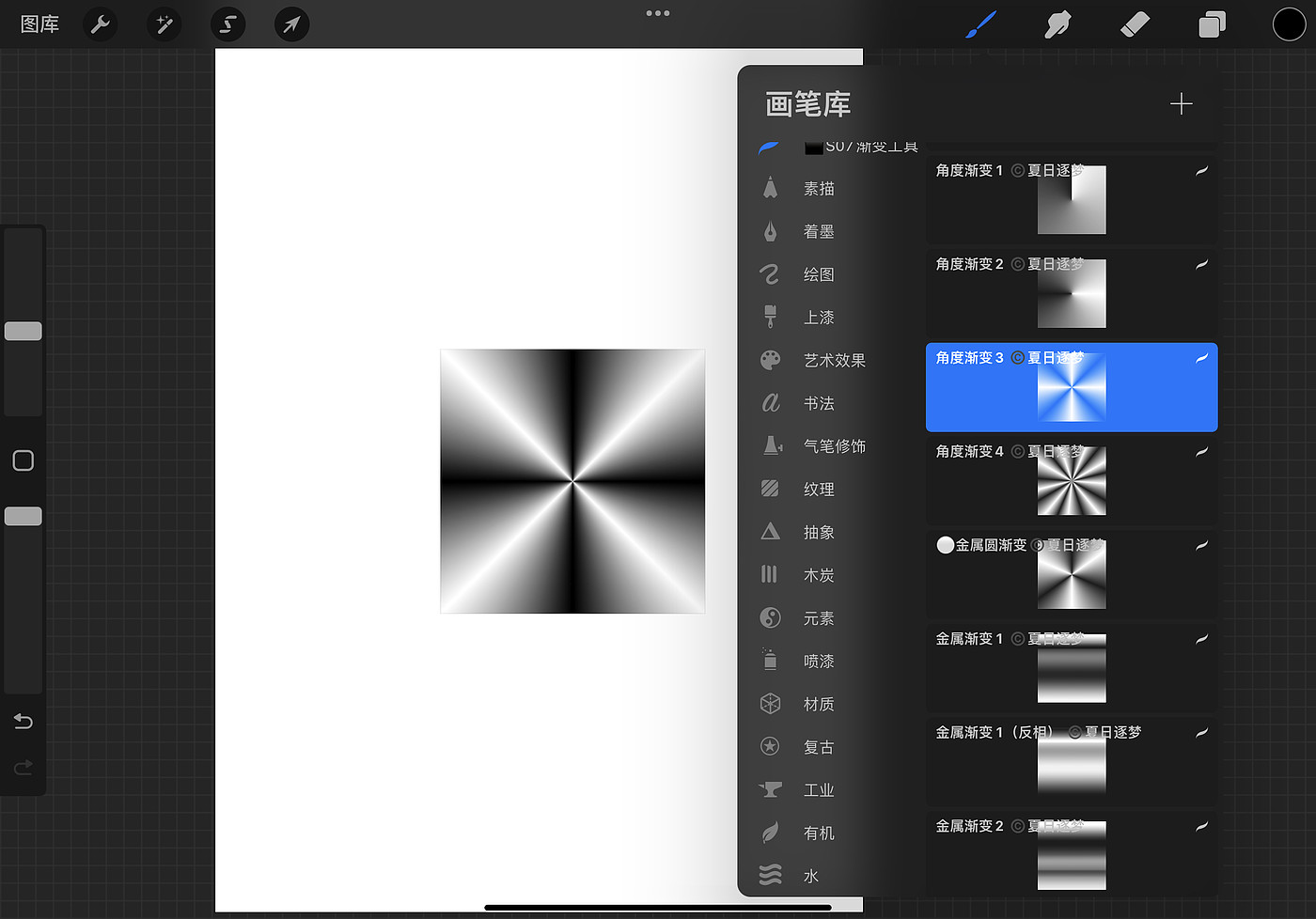Tap the three-dot menu at top center
The image size is (1316, 919).
tap(658, 13)
